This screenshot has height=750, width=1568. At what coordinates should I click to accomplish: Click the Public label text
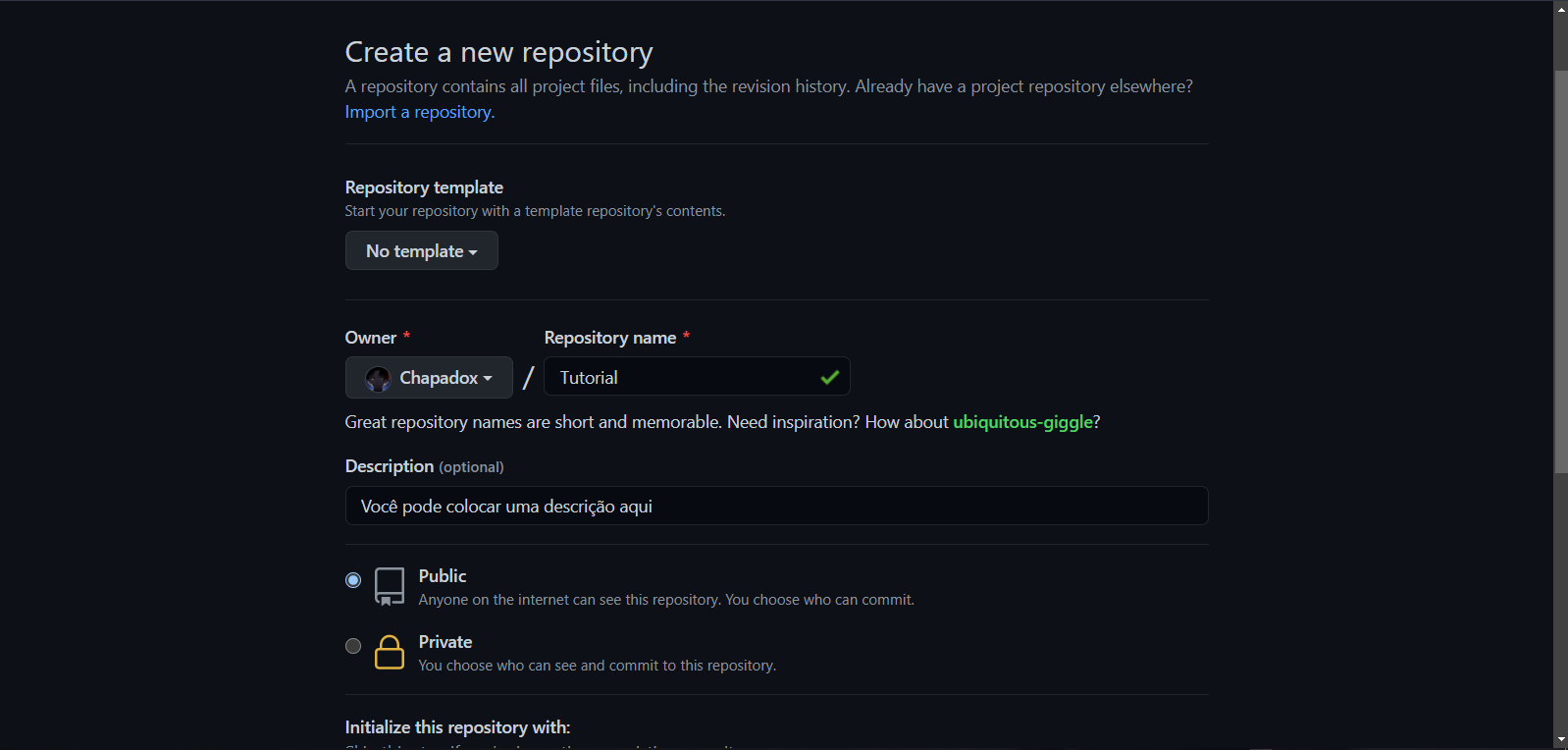pyautogui.click(x=443, y=576)
